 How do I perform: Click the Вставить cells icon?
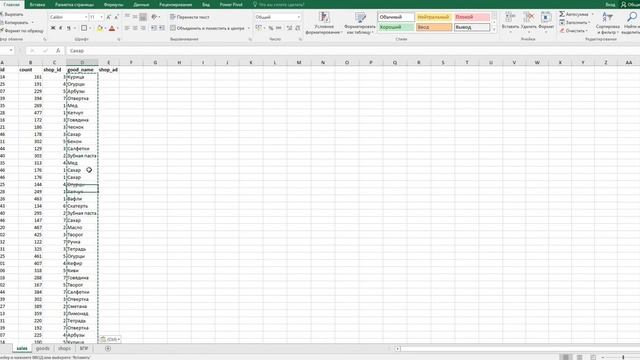coord(510,17)
